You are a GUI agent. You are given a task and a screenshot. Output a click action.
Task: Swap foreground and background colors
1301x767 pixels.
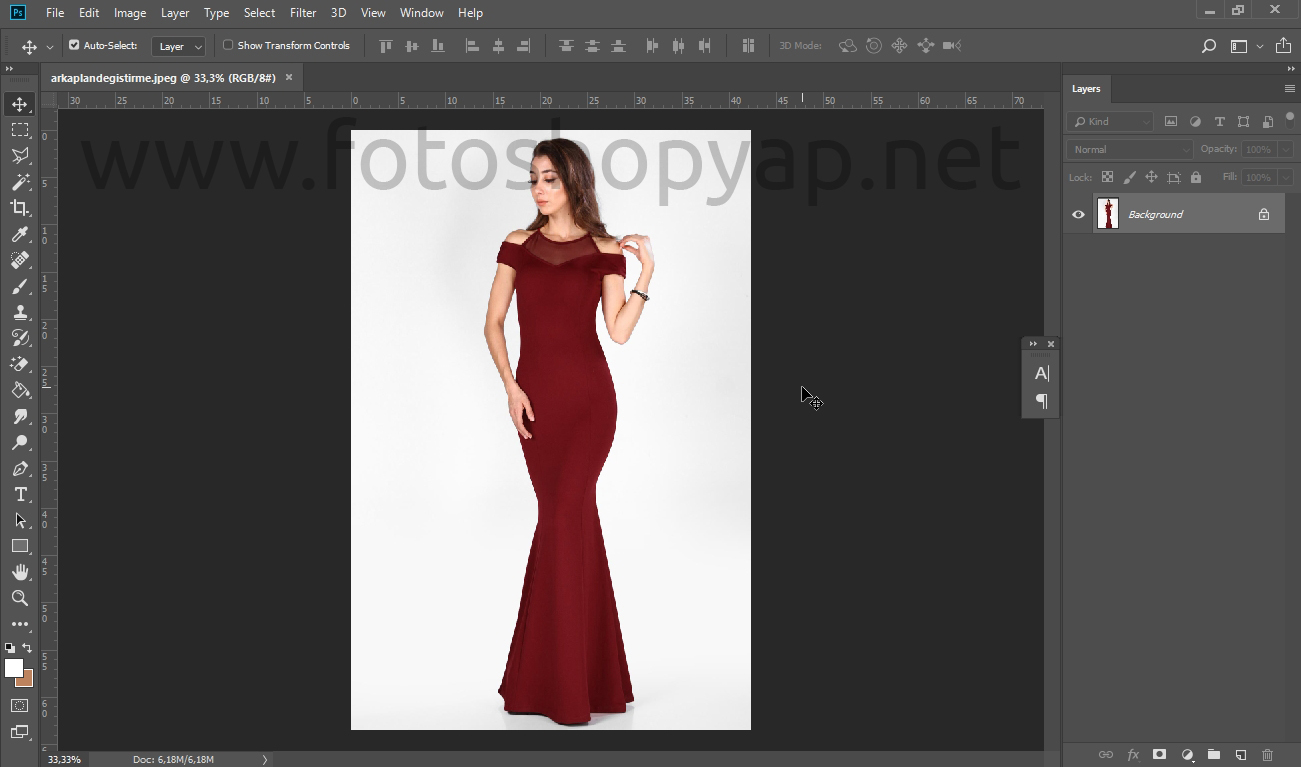(x=27, y=648)
